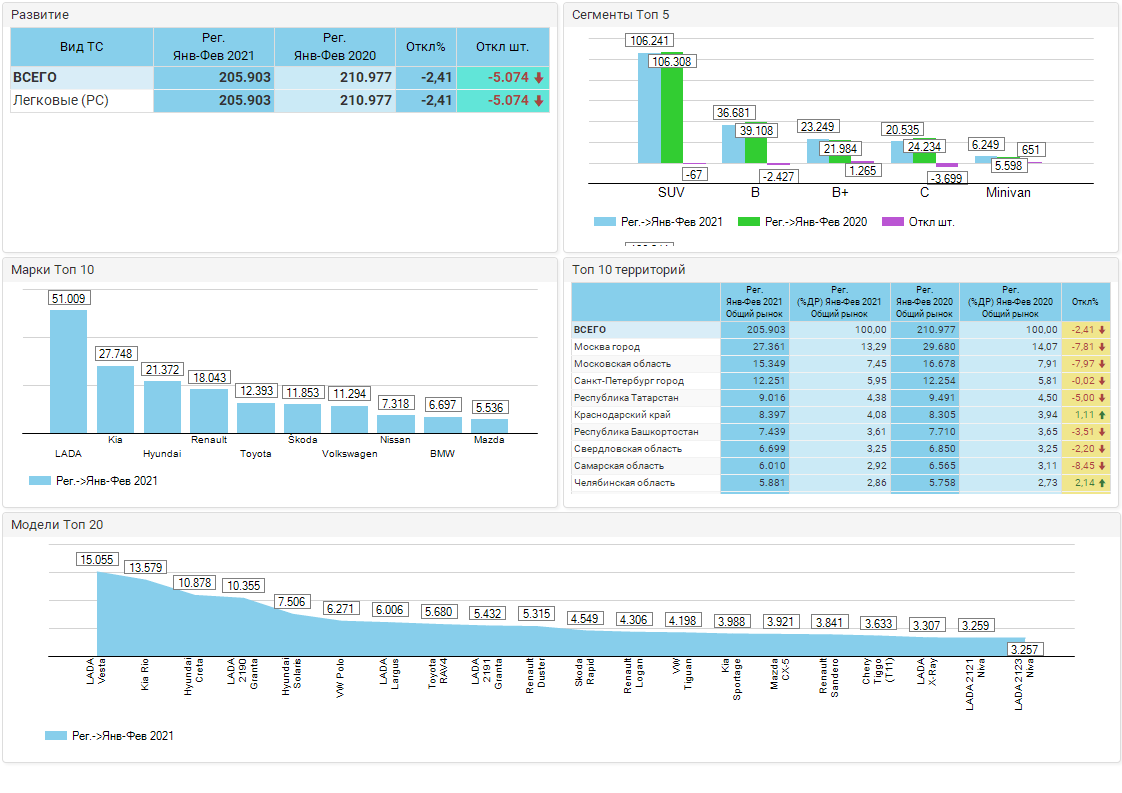Toggle blue legend swatch in Марки Топ 10
The image size is (1122, 793).
[39, 481]
